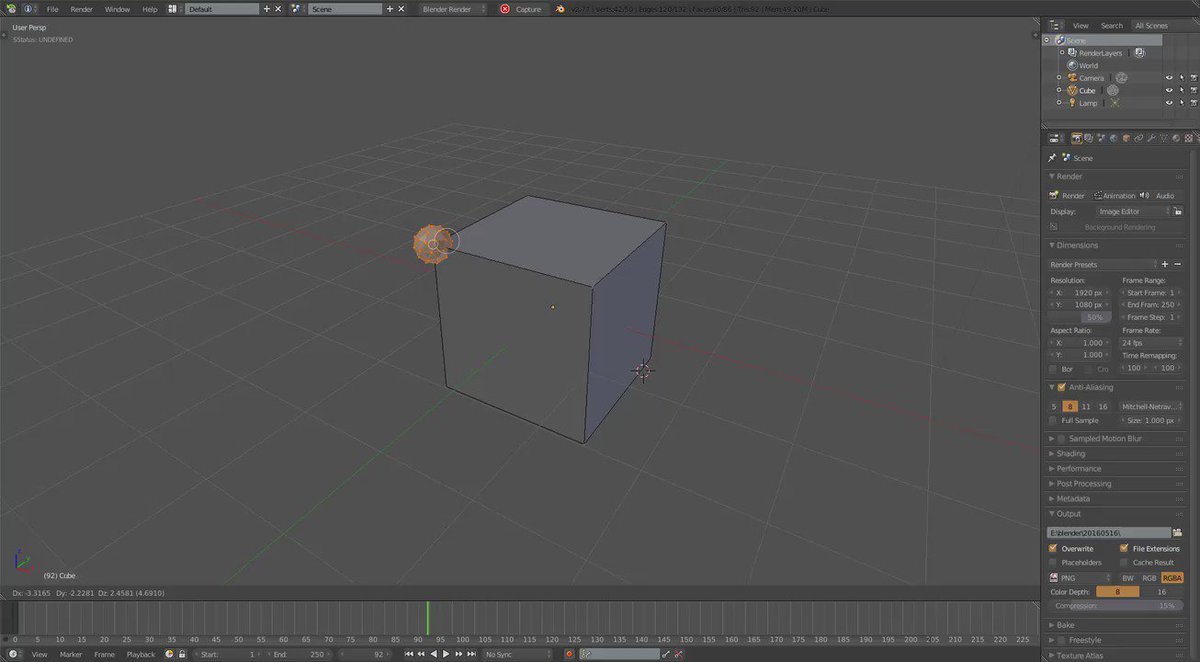The image size is (1200, 662).
Task: Uncheck the File Extensions checkbox
Action: pos(1124,548)
